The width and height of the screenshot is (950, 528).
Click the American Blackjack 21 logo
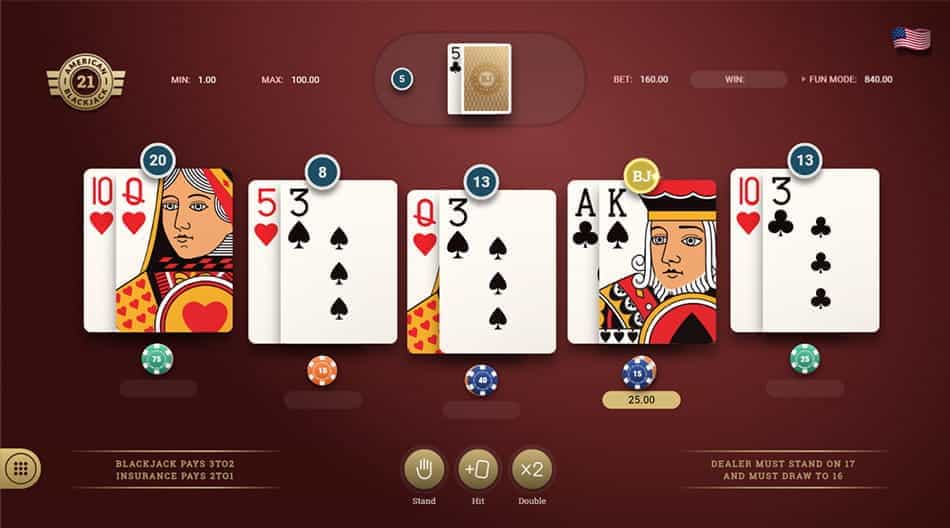(x=86, y=81)
